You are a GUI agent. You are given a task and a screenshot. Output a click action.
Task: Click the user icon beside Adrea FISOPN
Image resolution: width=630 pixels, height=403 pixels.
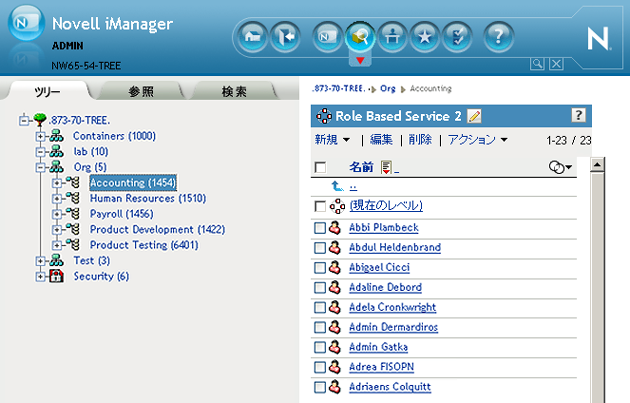click(x=335, y=366)
